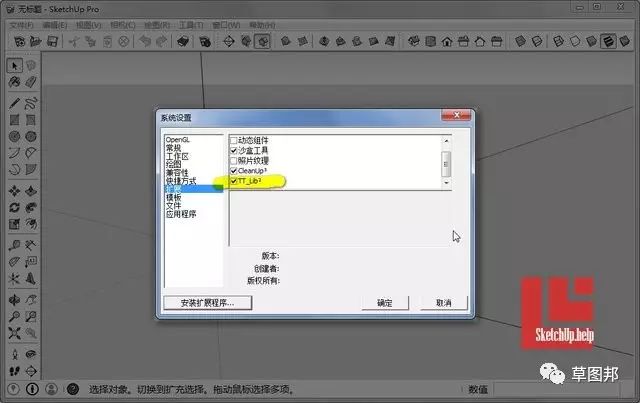Create a new file from toolbar
This screenshot has width=640, height=403.
19,41
